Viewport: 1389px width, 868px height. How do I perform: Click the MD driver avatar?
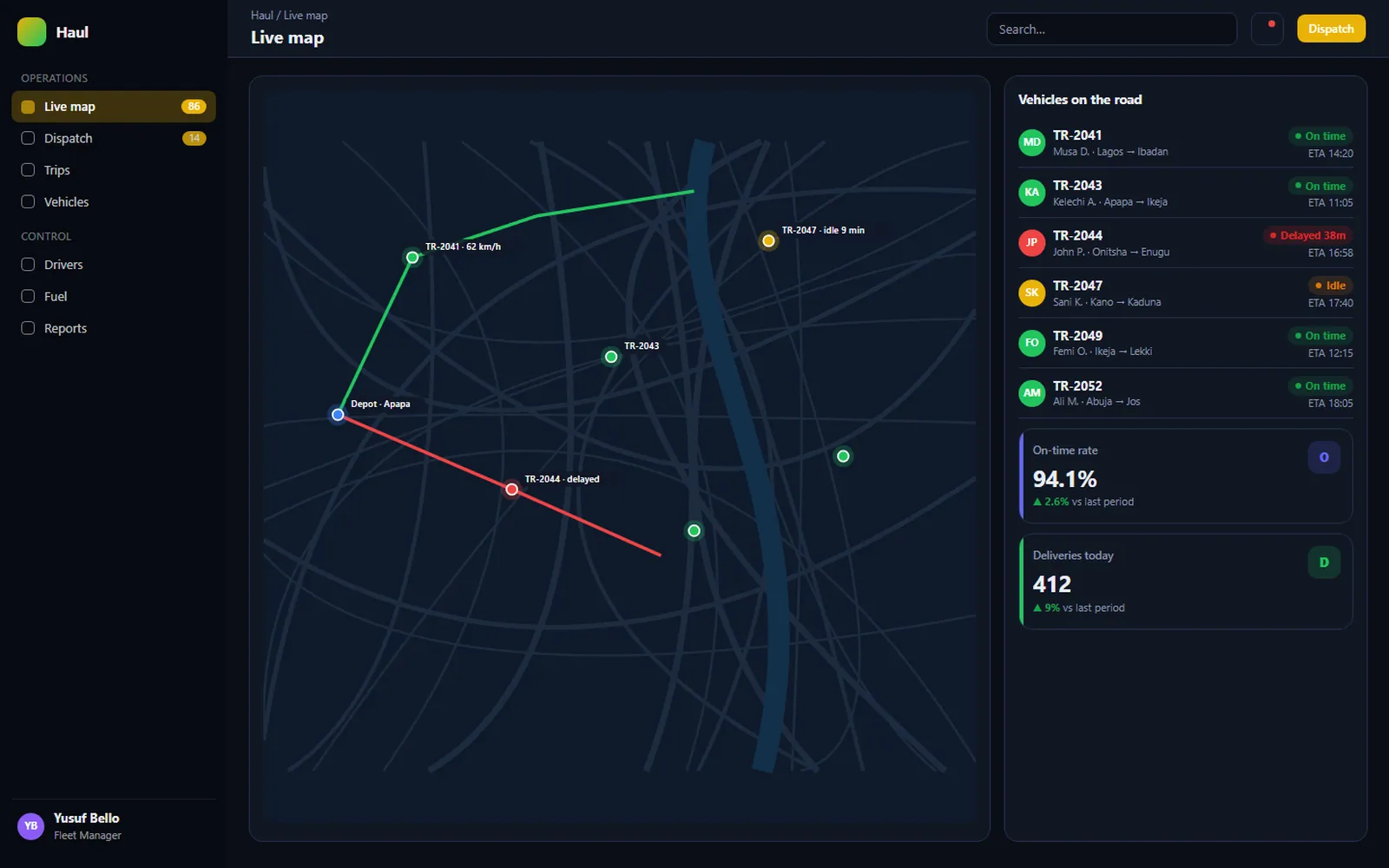pyautogui.click(x=1031, y=142)
